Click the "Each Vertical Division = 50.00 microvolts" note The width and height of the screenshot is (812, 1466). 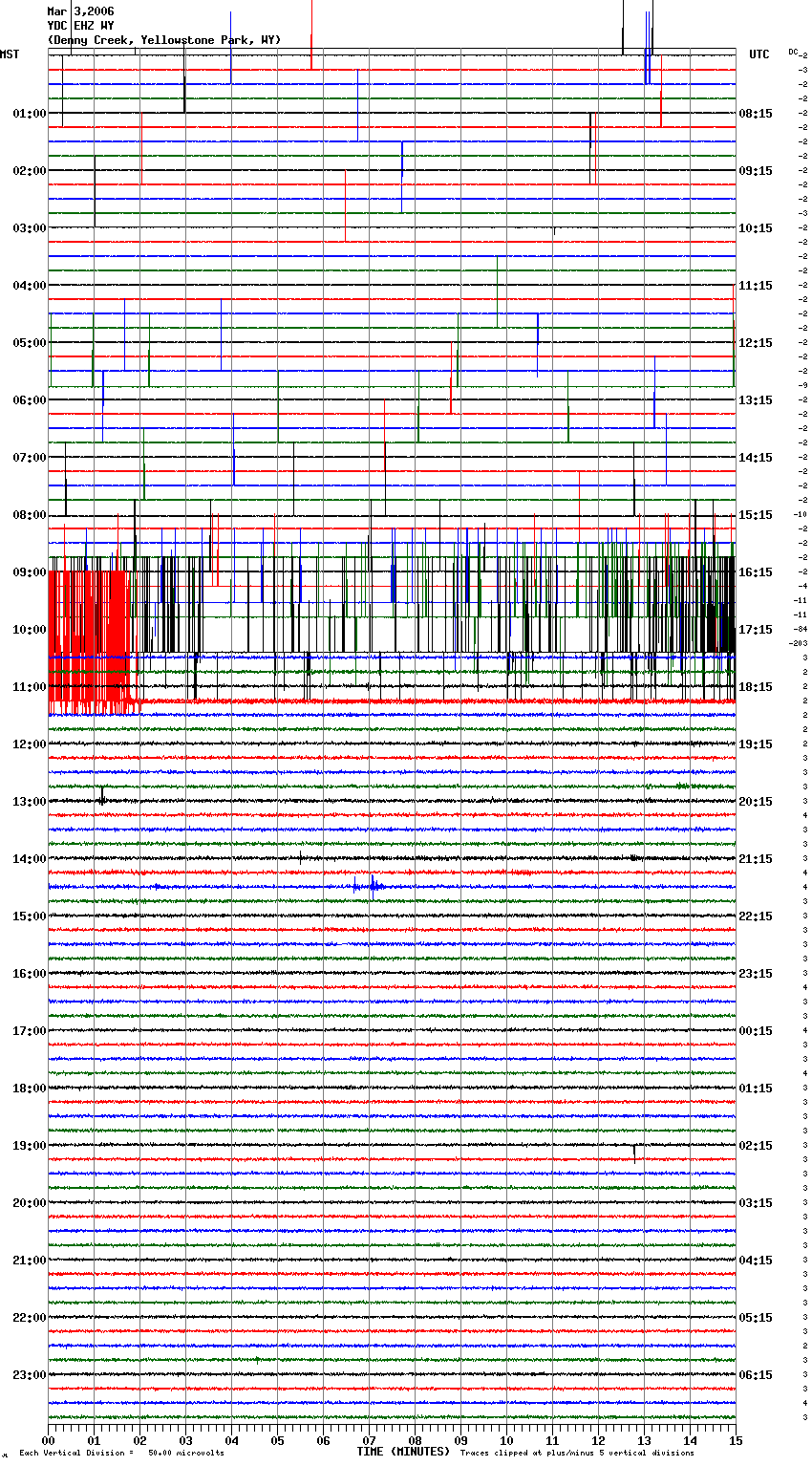121,1454
